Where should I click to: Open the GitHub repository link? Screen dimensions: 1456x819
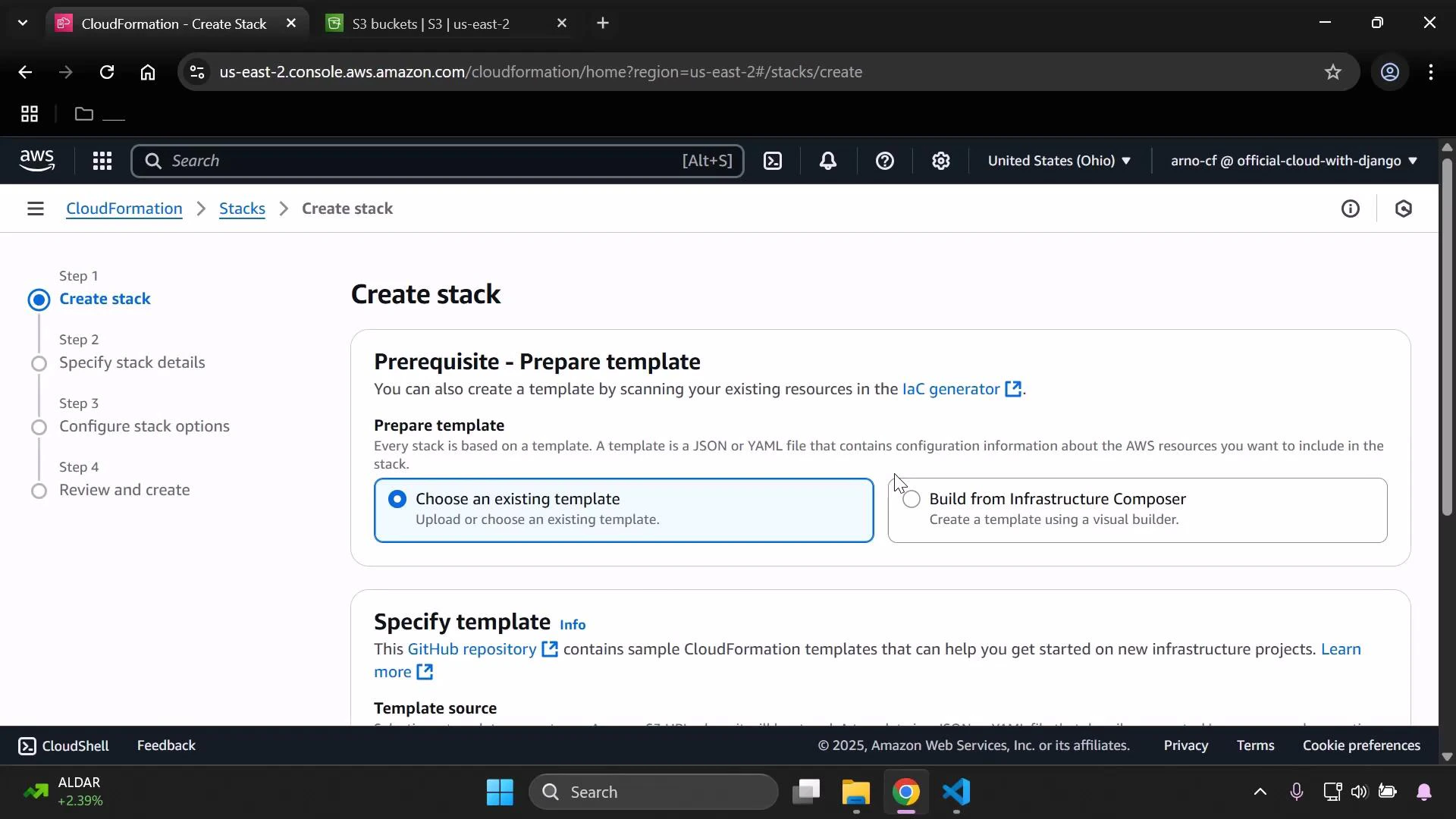(x=473, y=649)
